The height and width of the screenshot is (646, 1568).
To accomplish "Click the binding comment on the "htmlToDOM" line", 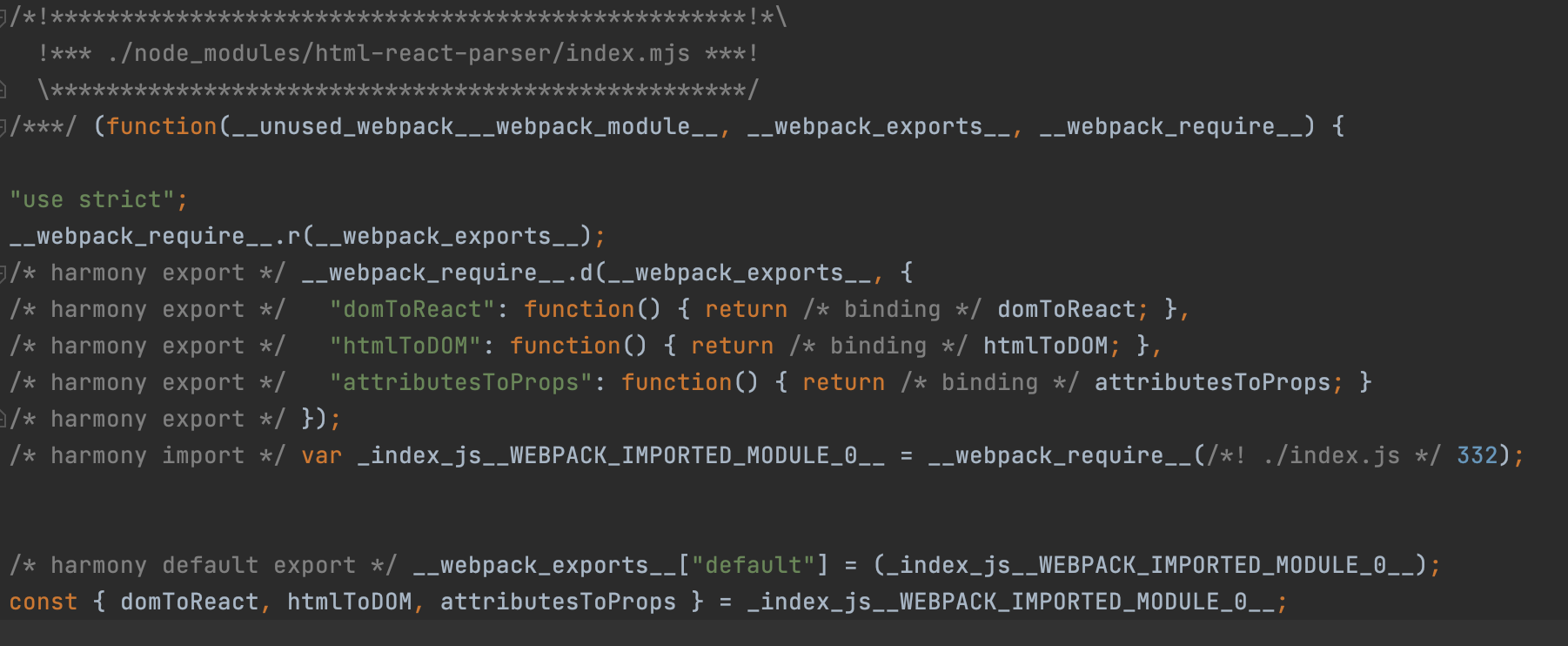I will pos(879,346).
